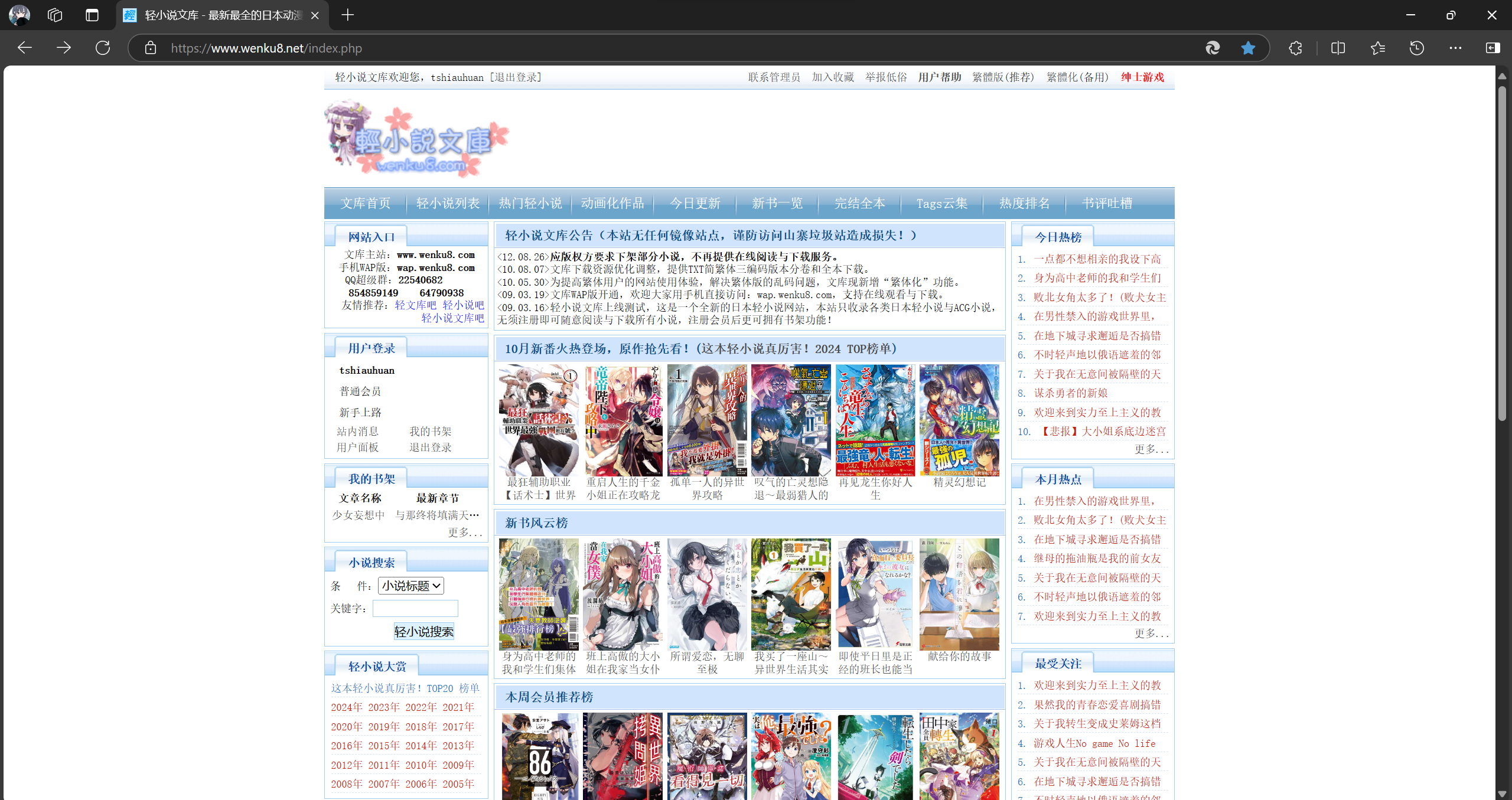Open the 献给你的故事 book cover

tap(959, 595)
